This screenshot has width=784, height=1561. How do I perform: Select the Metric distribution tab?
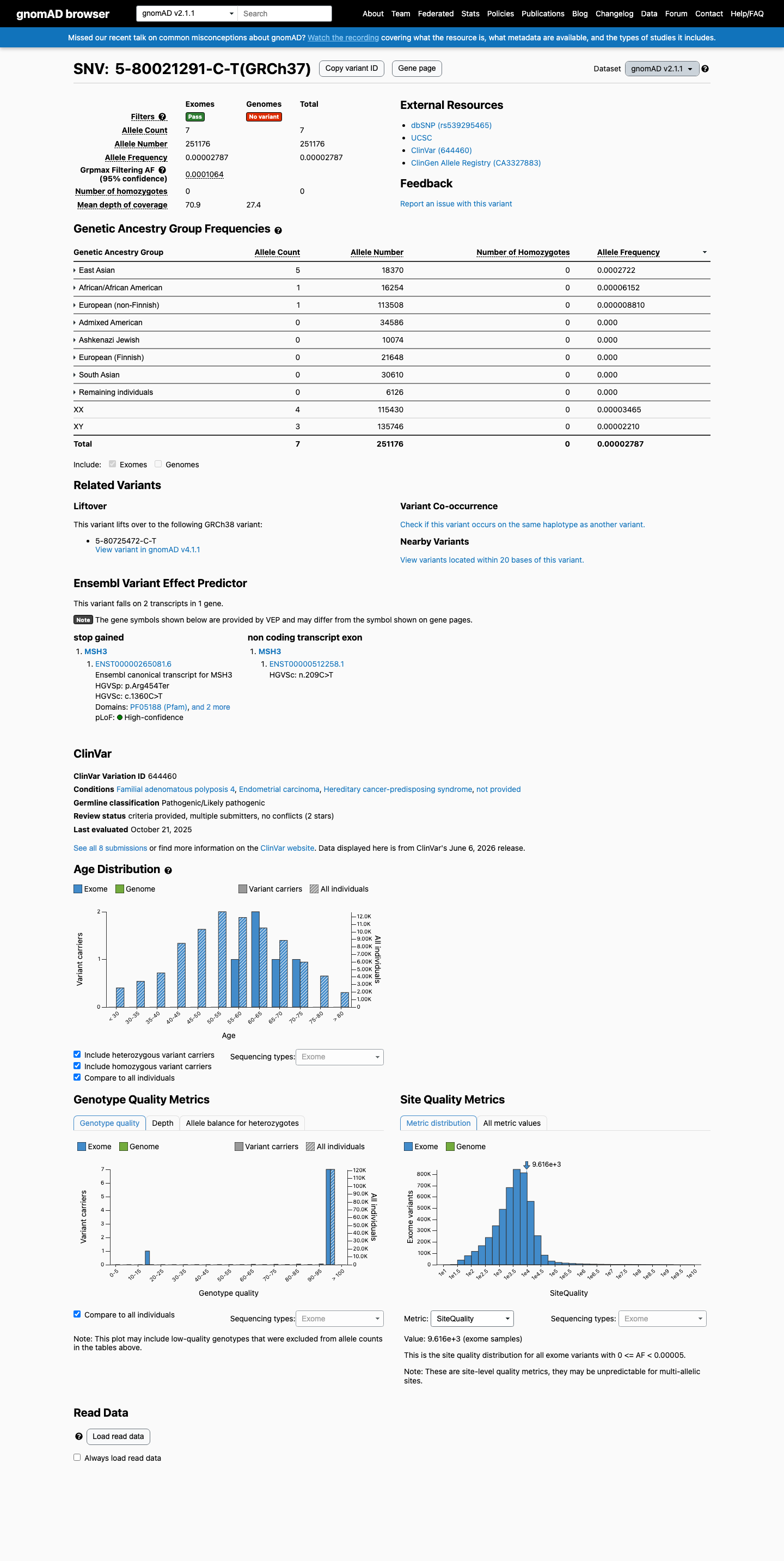(438, 1124)
